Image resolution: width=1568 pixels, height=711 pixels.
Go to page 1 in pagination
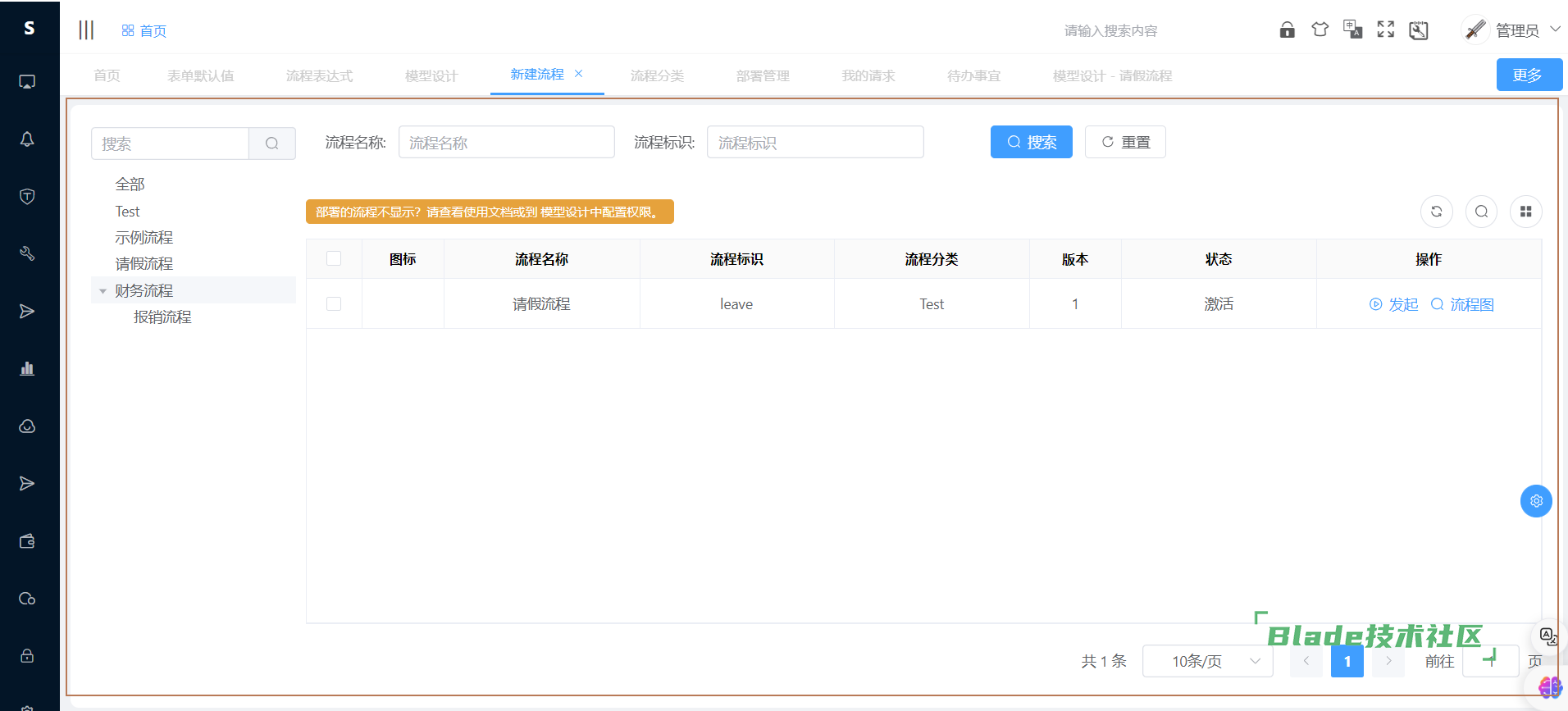pos(1347,661)
